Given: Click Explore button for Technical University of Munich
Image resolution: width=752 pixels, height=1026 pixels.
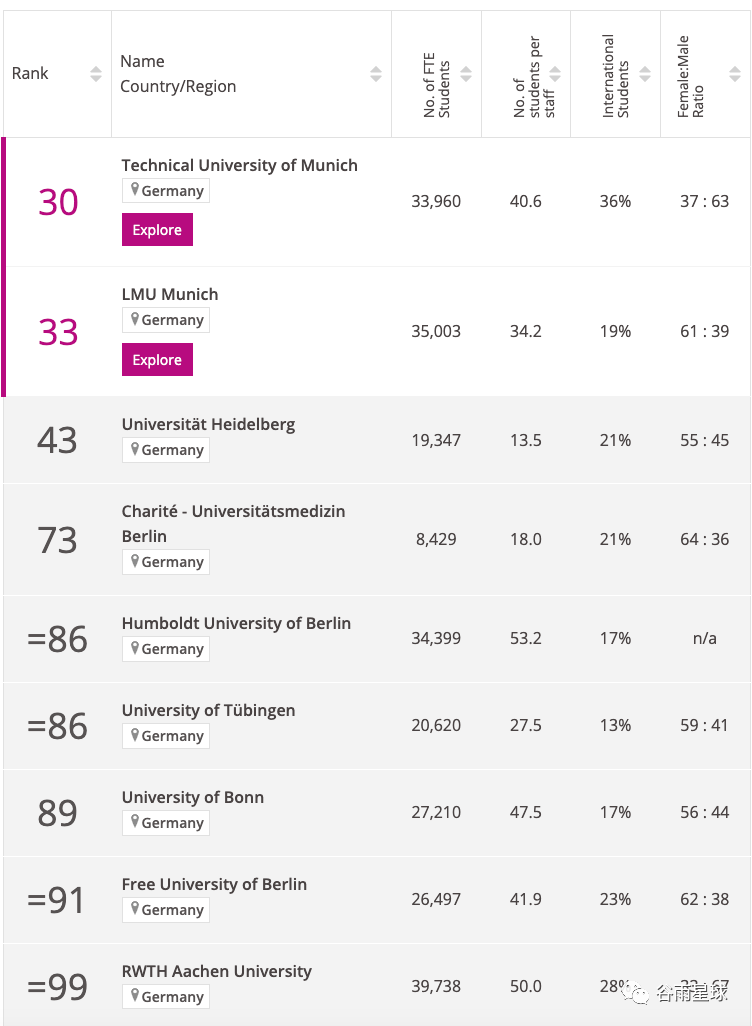Looking at the screenshot, I should (157, 230).
